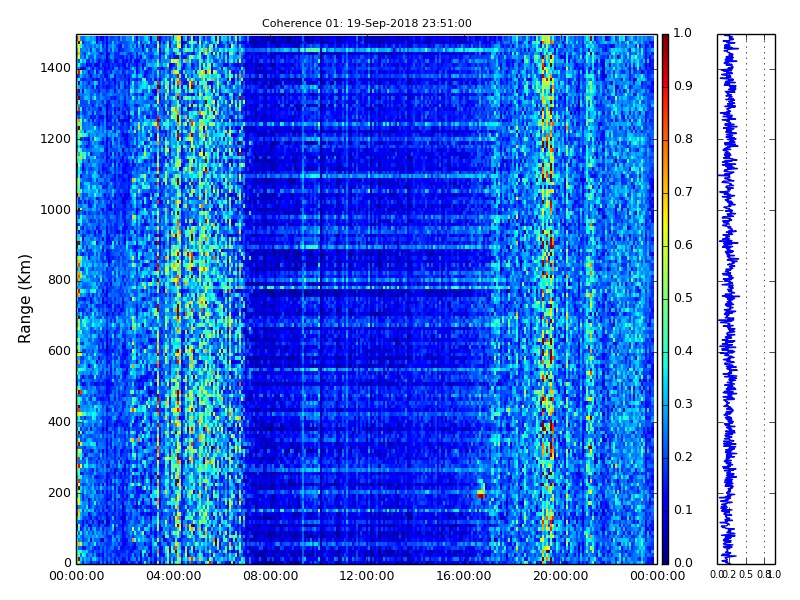Click the colorbar 0.2 value label
The image size is (800, 600).
(x=683, y=457)
